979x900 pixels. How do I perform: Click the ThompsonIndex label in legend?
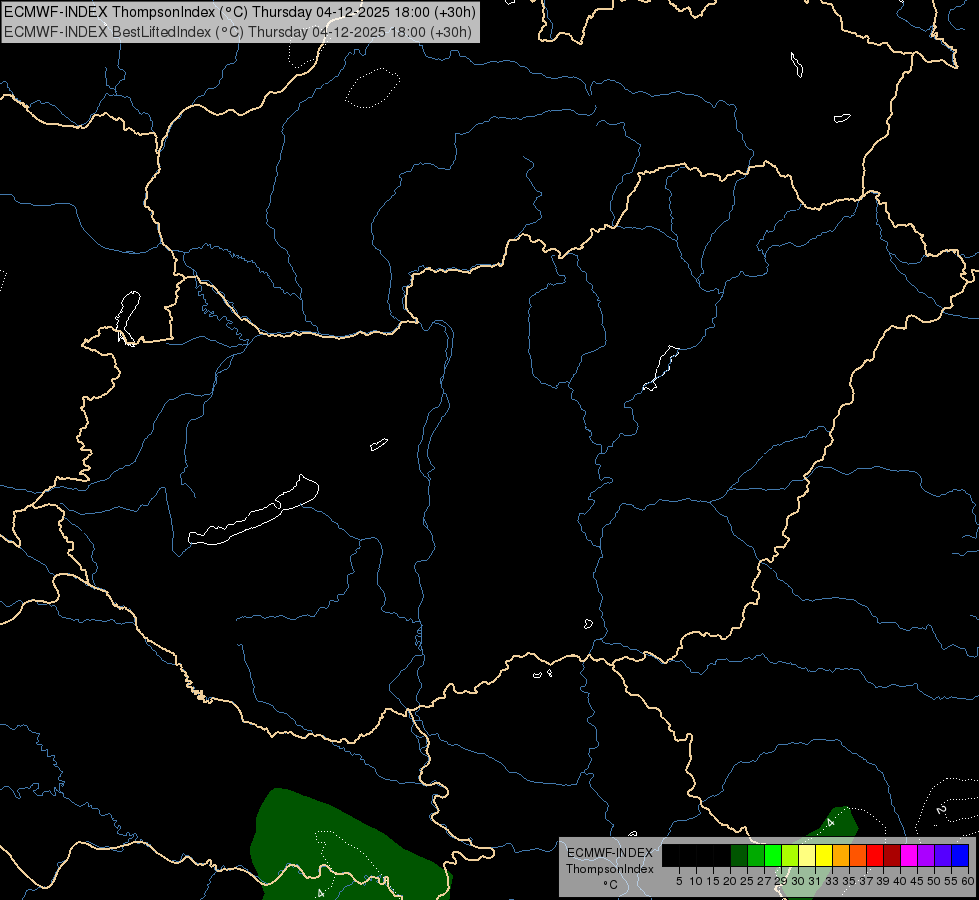(x=609, y=869)
